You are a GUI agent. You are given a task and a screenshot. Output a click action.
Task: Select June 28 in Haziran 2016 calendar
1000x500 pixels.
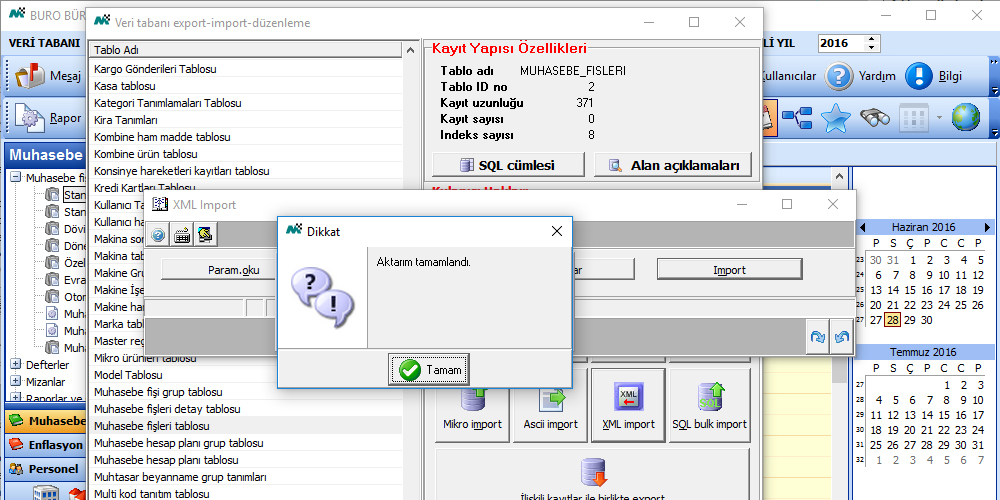[892, 320]
